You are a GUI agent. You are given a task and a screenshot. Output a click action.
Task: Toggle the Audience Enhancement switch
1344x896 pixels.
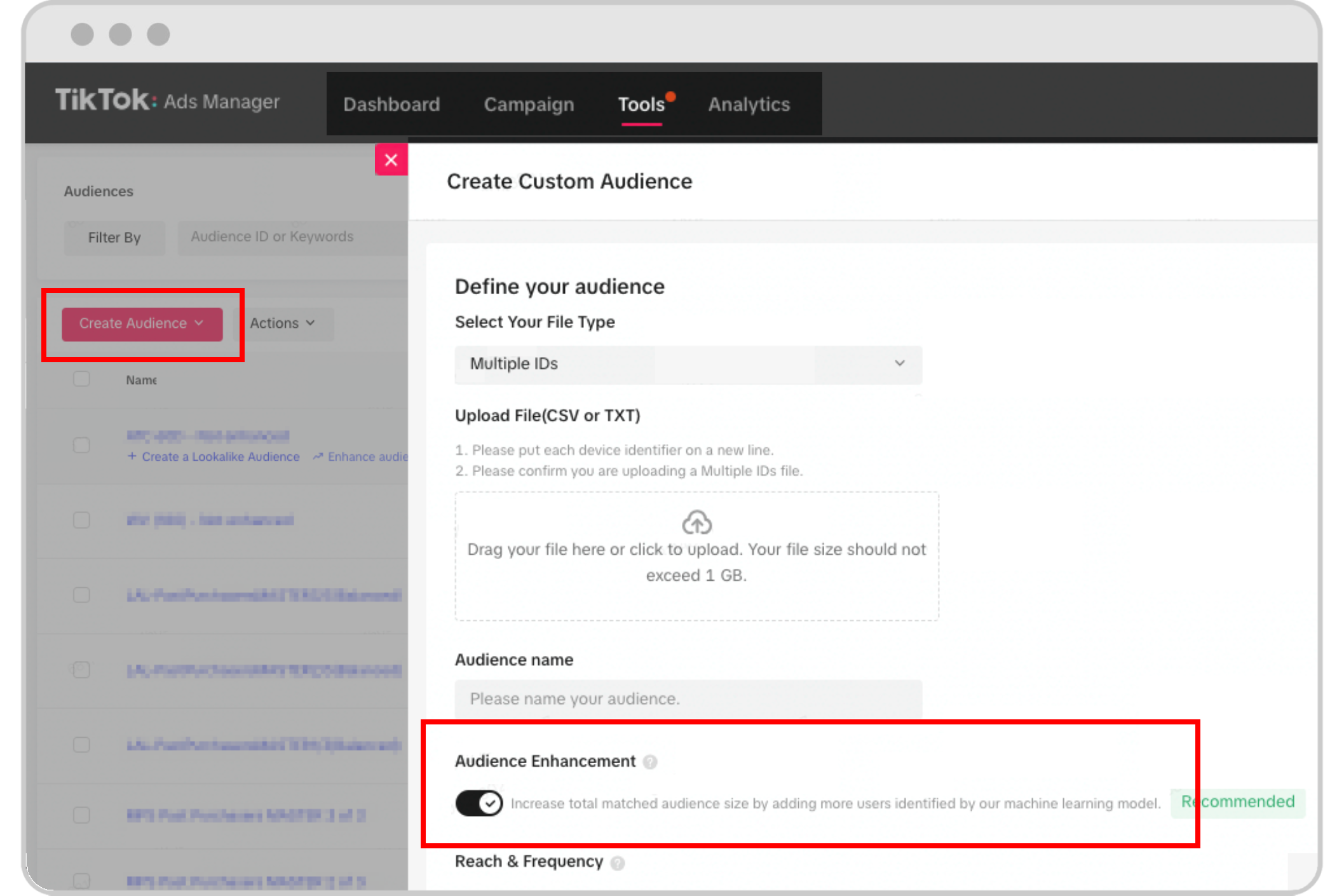(479, 803)
